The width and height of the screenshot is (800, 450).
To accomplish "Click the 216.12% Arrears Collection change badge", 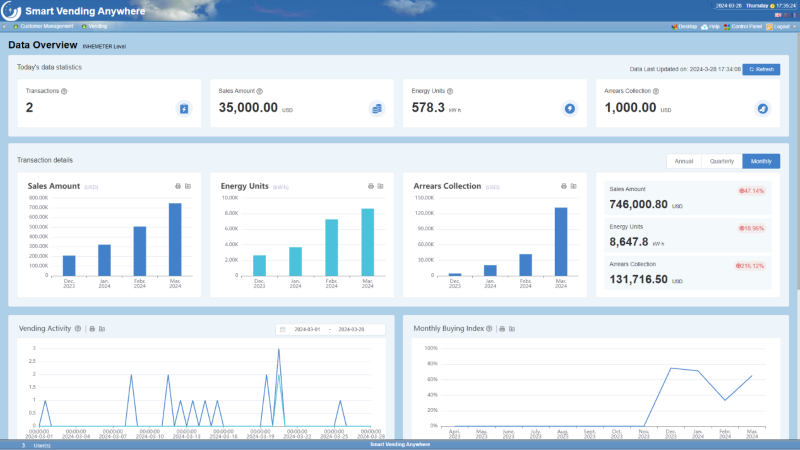I will tap(750, 266).
